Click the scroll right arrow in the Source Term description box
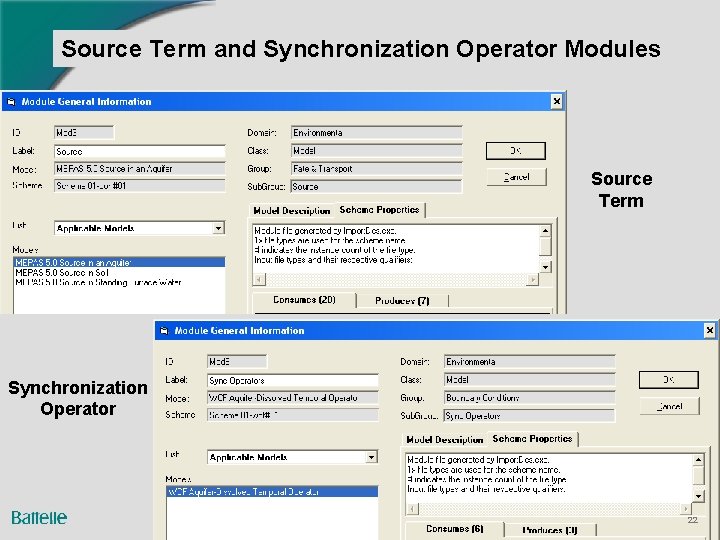 533,279
